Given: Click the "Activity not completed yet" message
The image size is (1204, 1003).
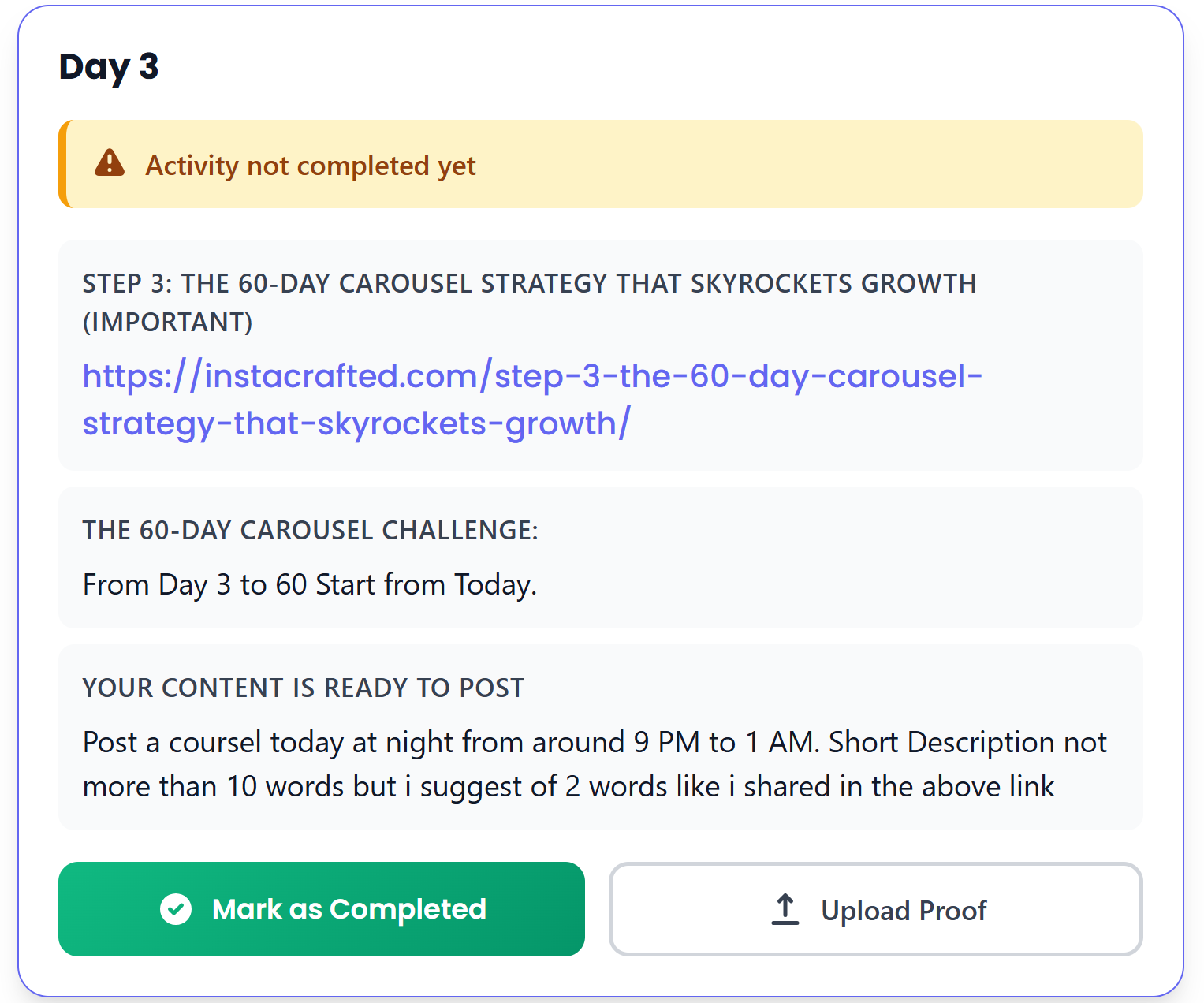Looking at the screenshot, I should (311, 166).
